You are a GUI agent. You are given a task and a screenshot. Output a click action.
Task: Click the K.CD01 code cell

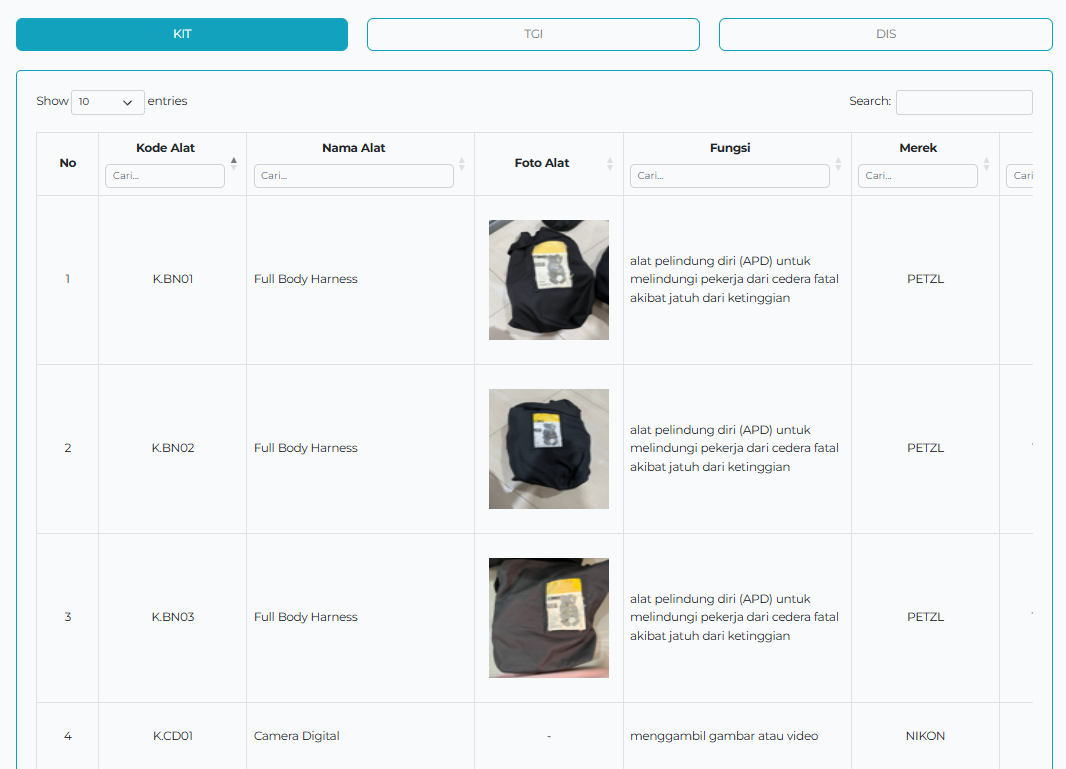coord(173,736)
